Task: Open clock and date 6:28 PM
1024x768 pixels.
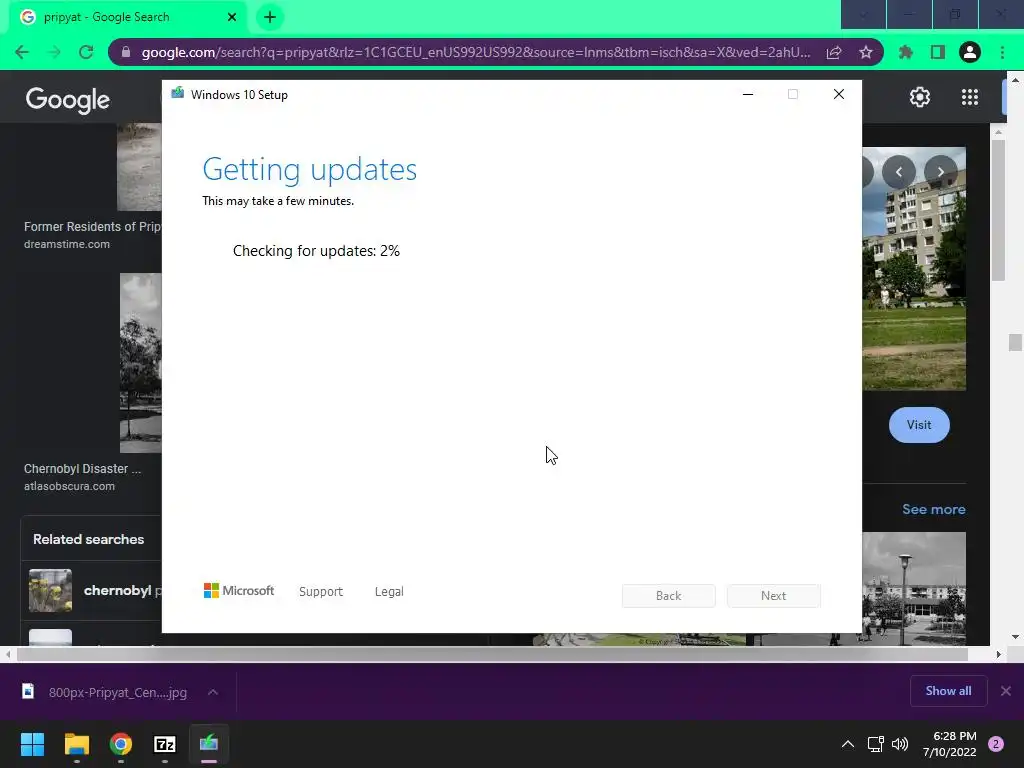Action: click(950, 744)
